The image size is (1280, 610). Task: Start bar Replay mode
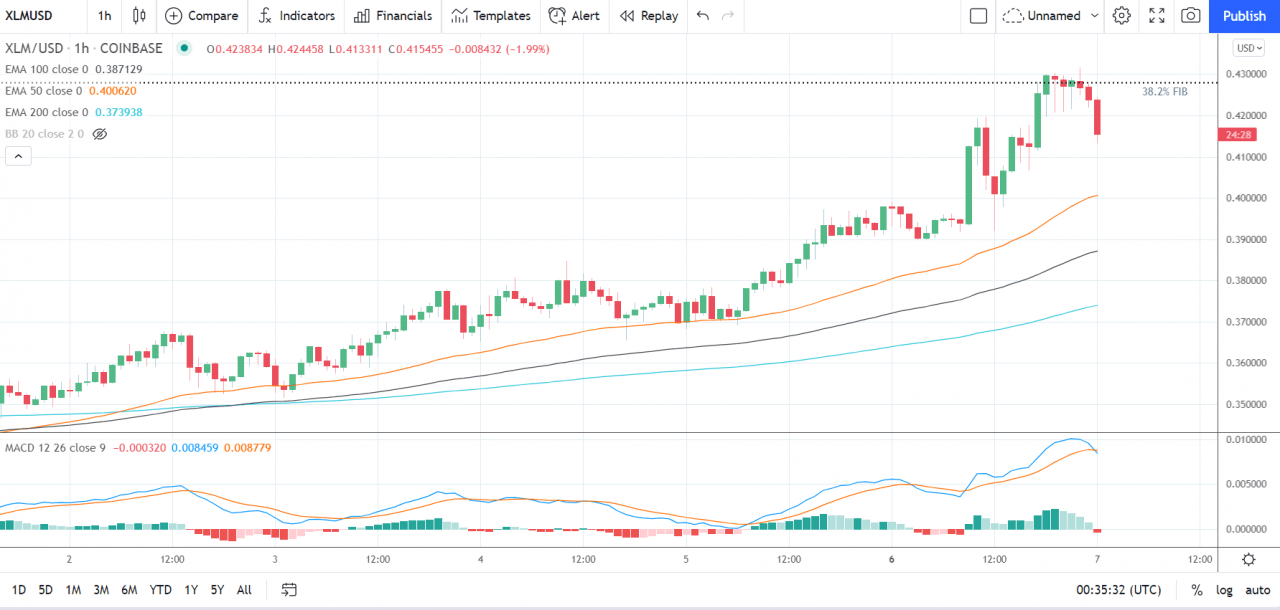point(648,16)
